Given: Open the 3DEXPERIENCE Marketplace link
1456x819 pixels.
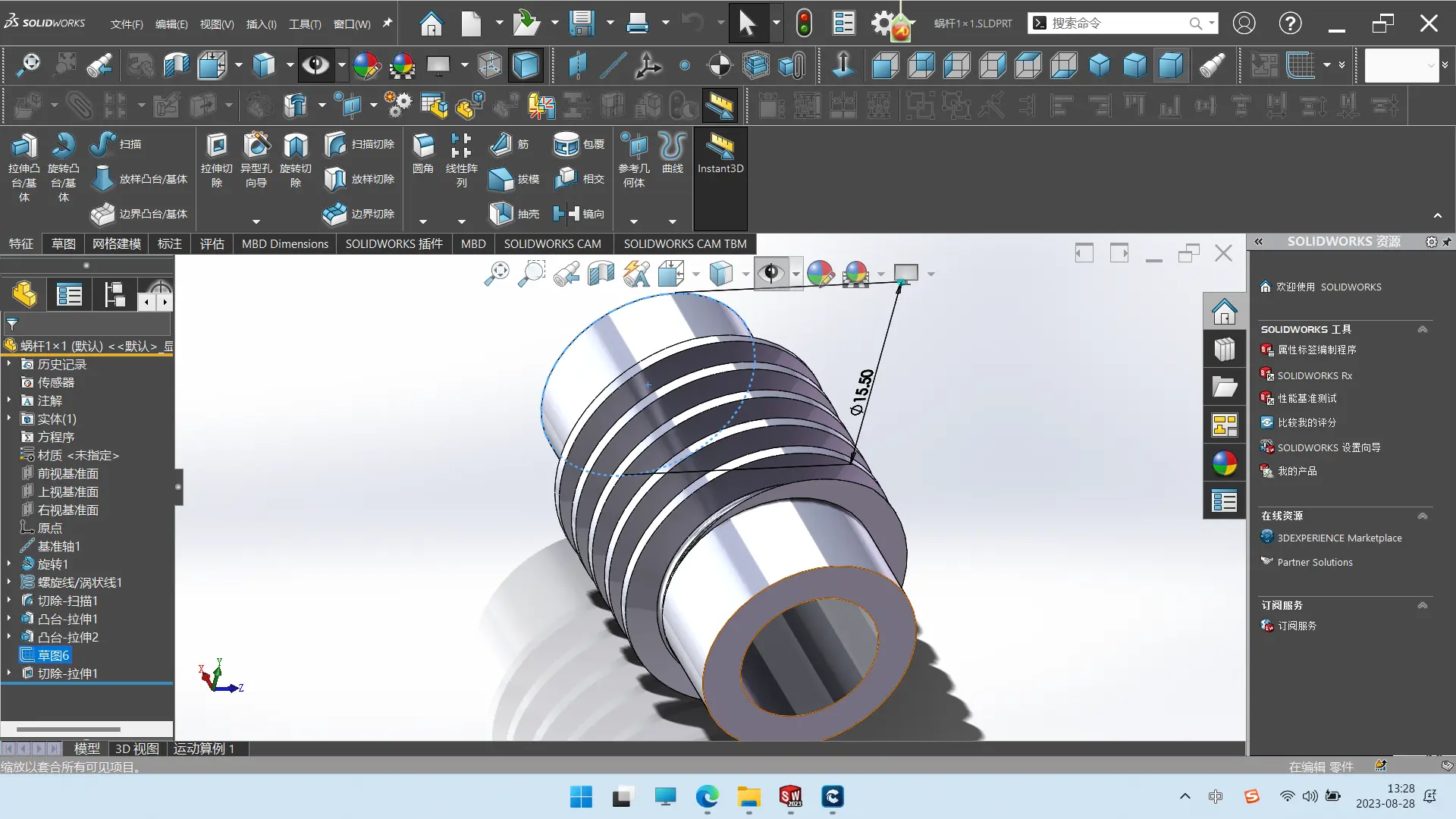Looking at the screenshot, I should click(x=1339, y=538).
